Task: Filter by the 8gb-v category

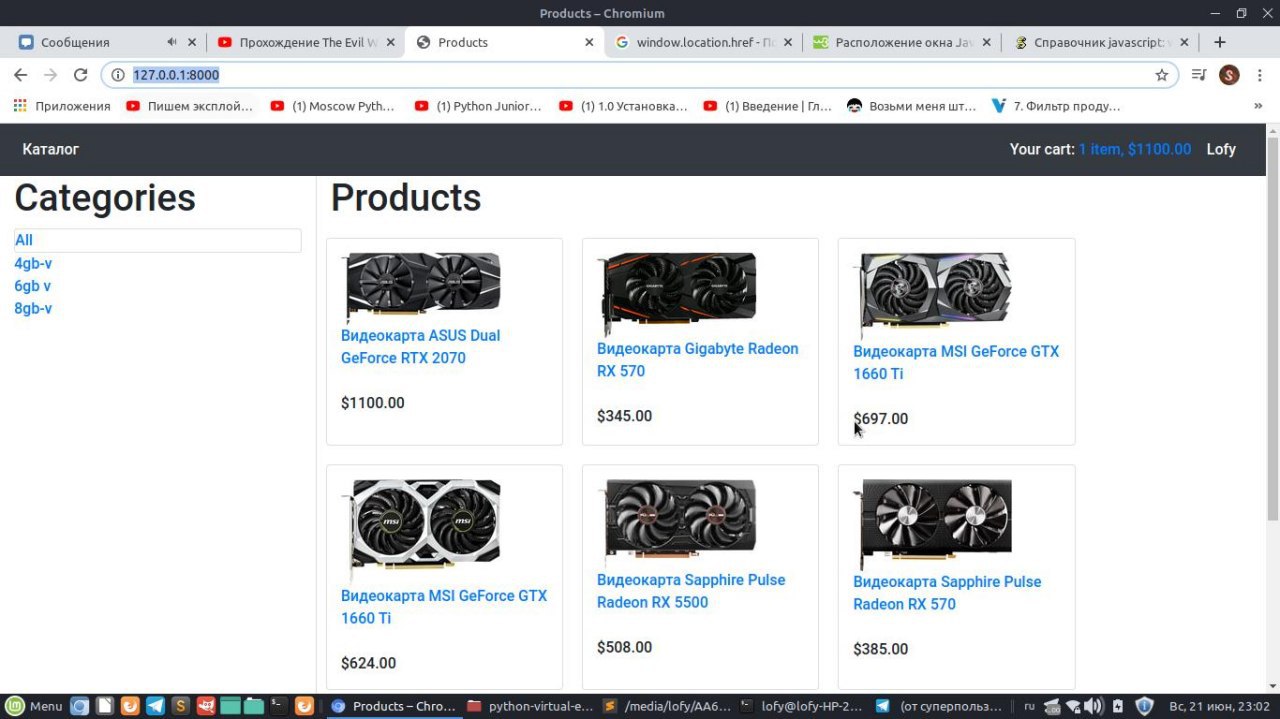Action: click(33, 308)
